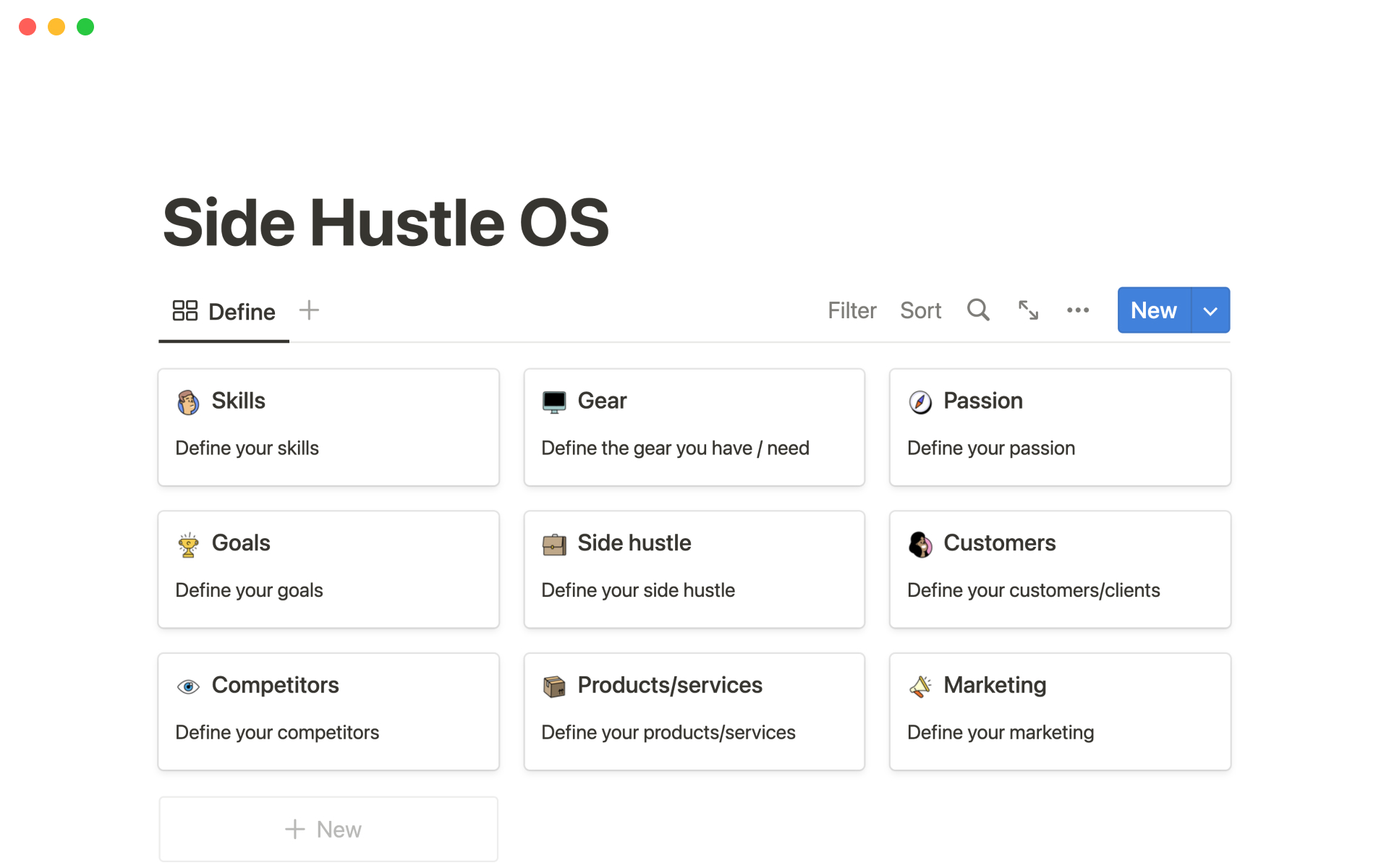
Task: Click the search magnifier icon
Action: point(978,310)
